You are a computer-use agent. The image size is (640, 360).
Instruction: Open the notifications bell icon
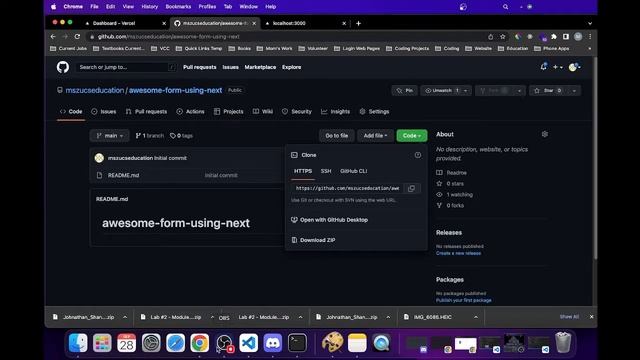543,67
